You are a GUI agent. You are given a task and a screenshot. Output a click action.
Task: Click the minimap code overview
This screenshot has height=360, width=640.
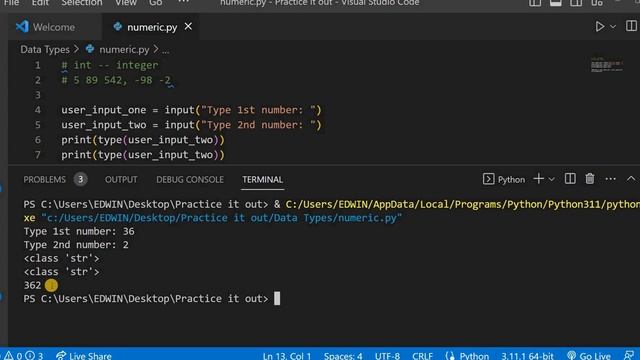pos(607,65)
